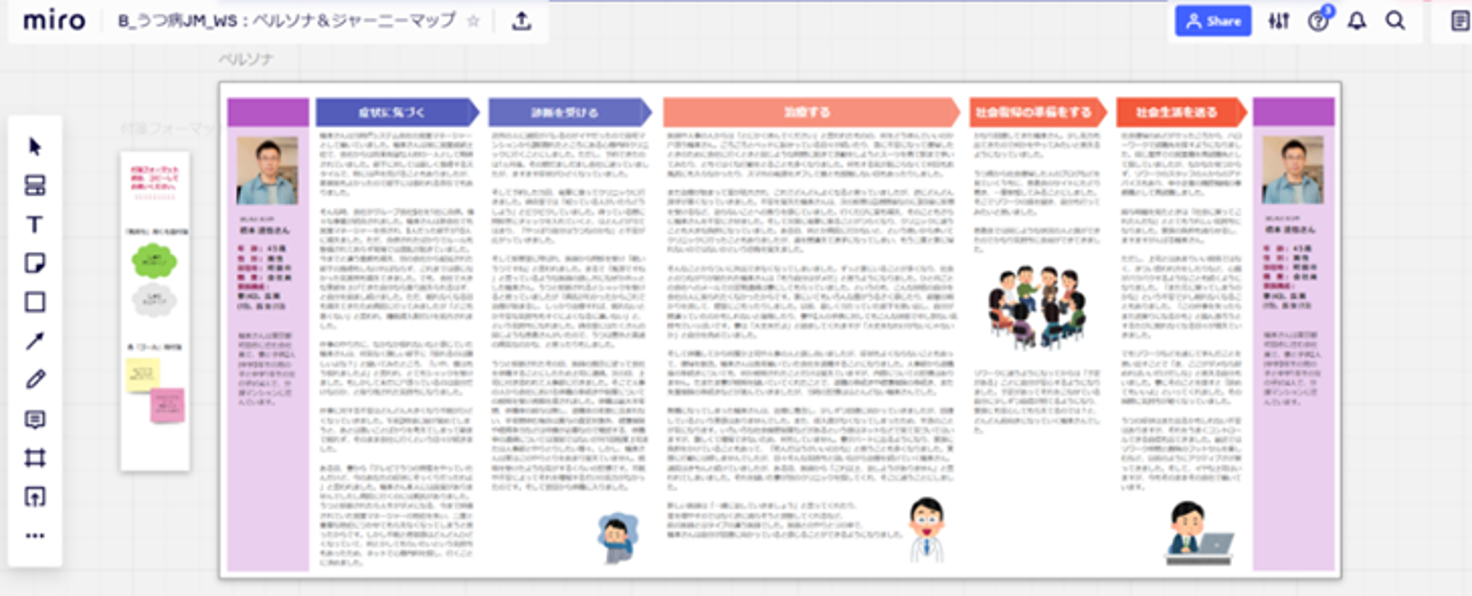
Task: Click the right persona photo
Action: (x=1292, y=171)
